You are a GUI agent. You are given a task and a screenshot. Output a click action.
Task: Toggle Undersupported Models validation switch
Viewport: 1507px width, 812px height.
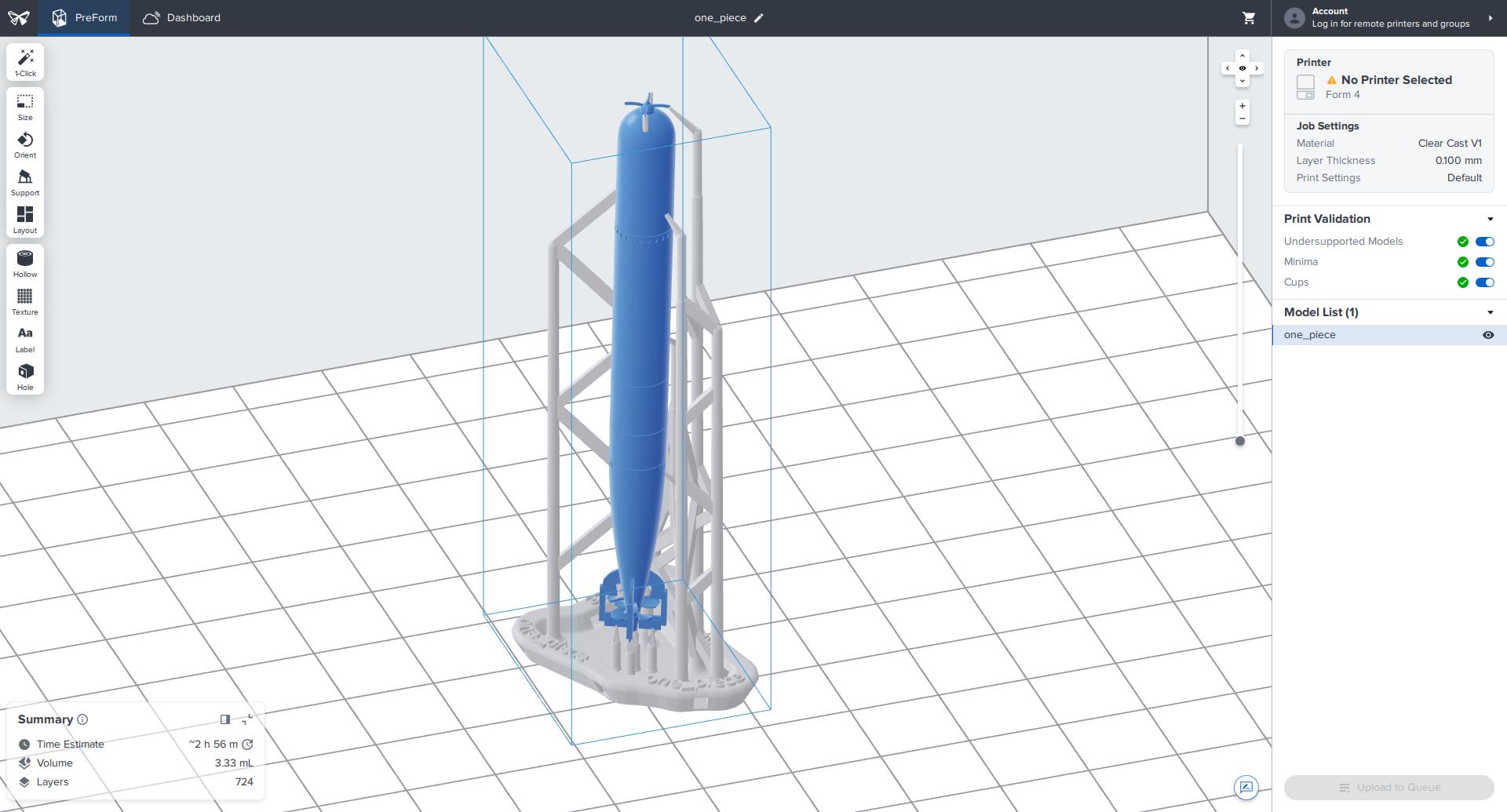tap(1485, 242)
